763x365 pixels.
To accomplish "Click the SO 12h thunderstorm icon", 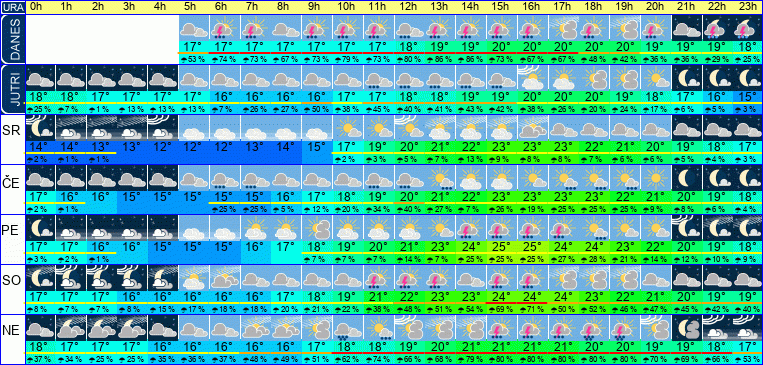I will (x=409, y=277).
